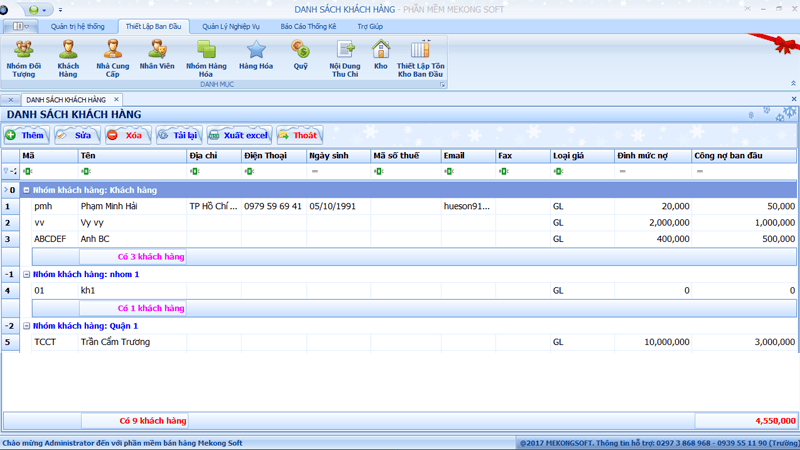
Task: Click filter field under Mã column
Action: [x=49, y=171]
